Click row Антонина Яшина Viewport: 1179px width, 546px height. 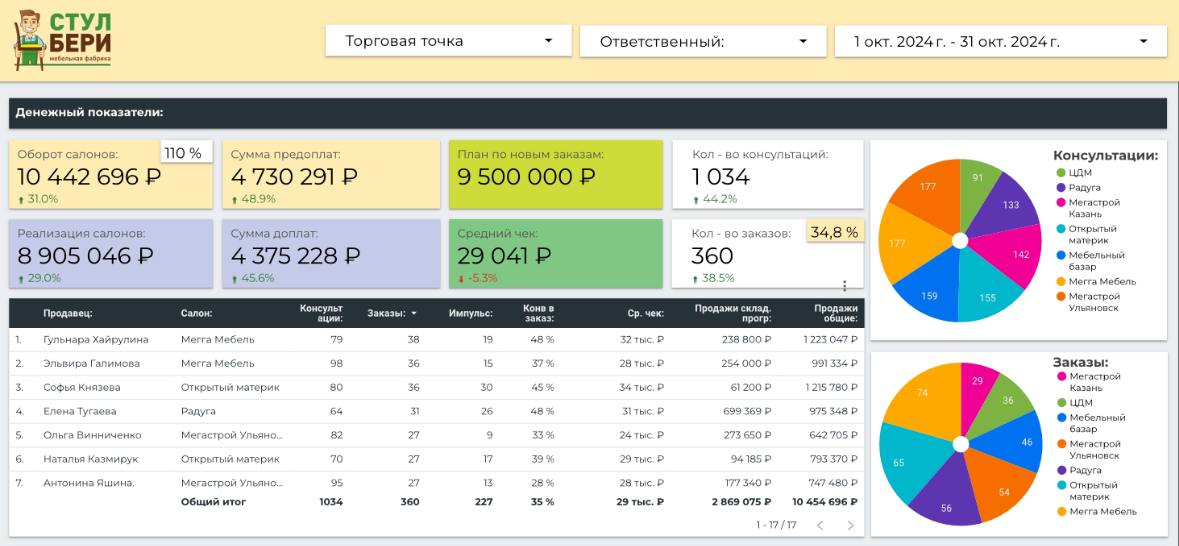[436, 483]
